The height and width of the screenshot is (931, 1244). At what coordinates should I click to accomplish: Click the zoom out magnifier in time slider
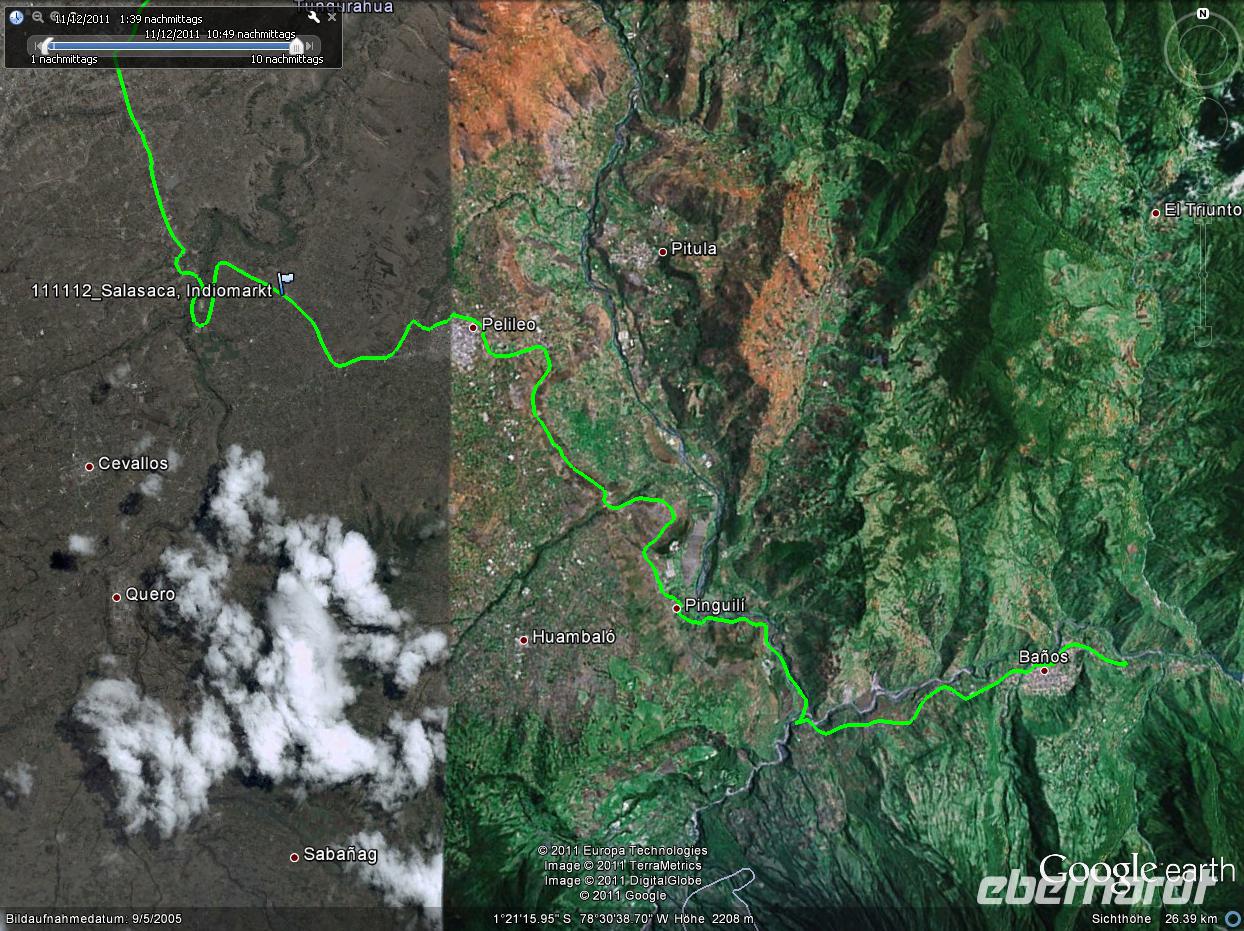(x=38, y=17)
